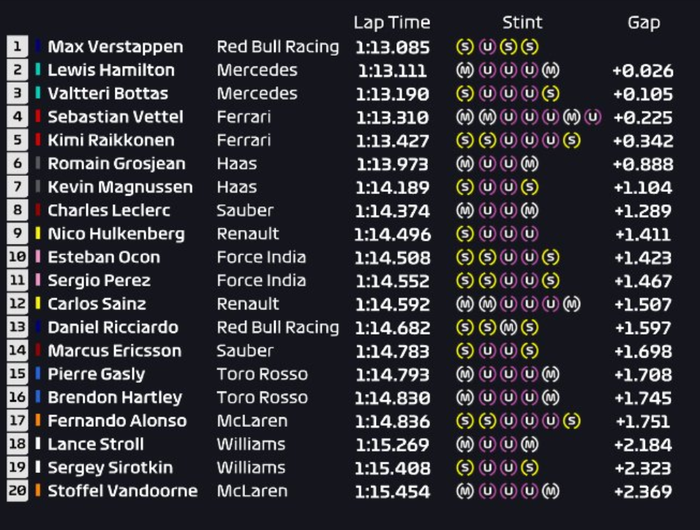
Task: Sort by the Lap Time column header
Action: pyautogui.click(x=392, y=22)
